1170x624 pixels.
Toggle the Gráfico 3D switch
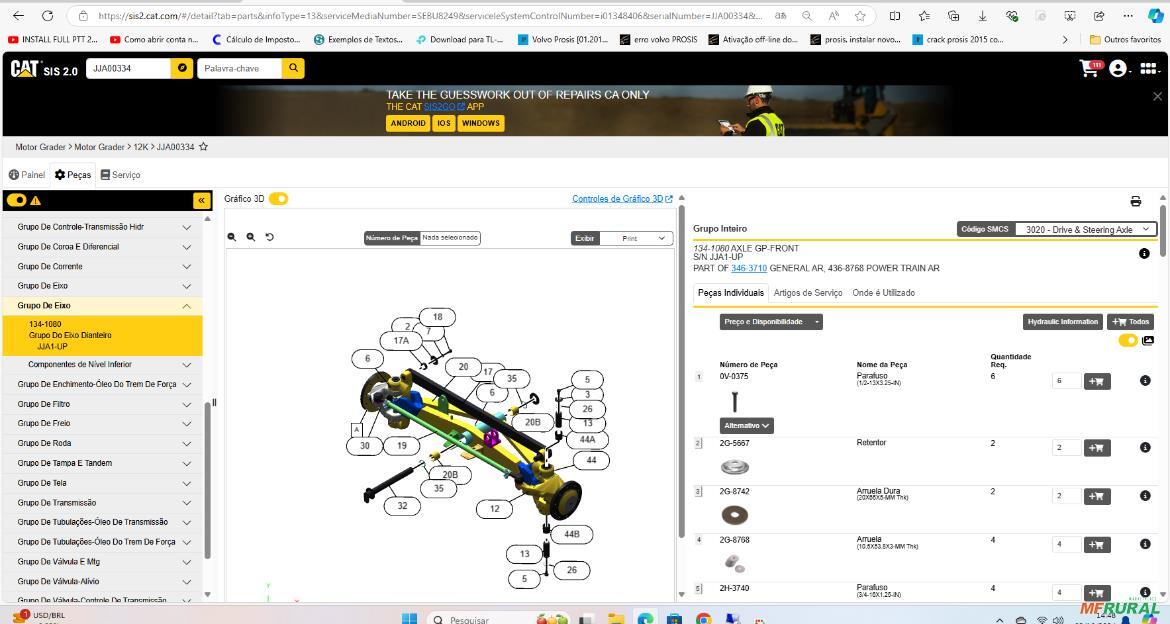click(x=278, y=199)
